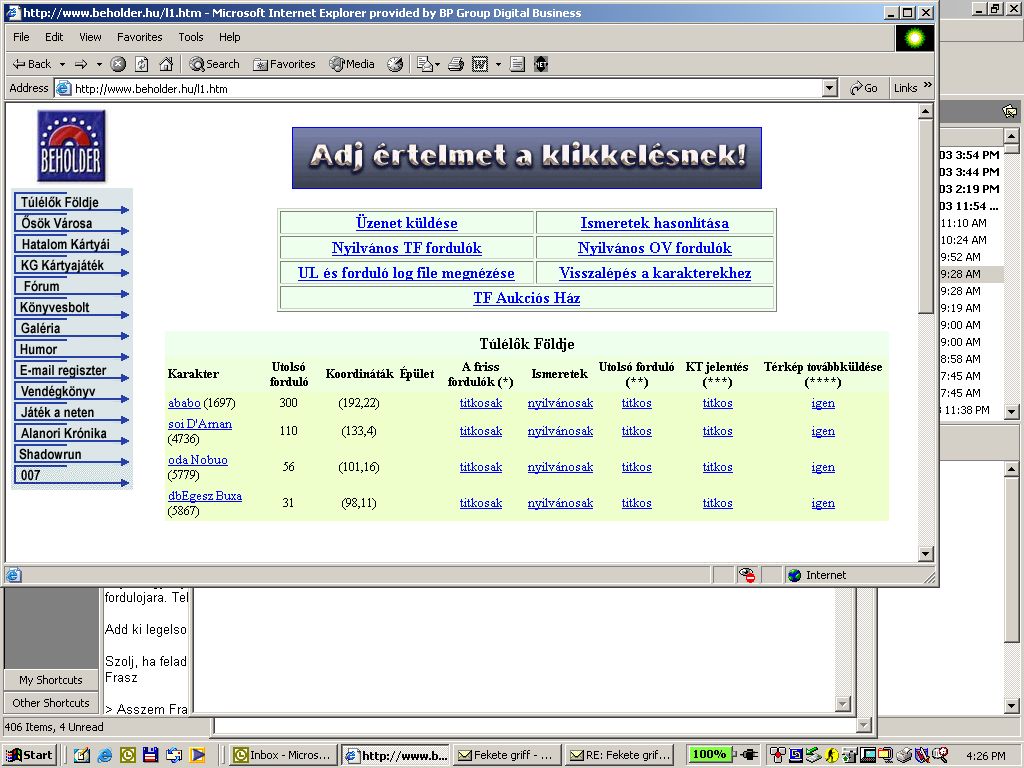
Task: Open the Favorites toolbar pane
Action: coord(284,64)
